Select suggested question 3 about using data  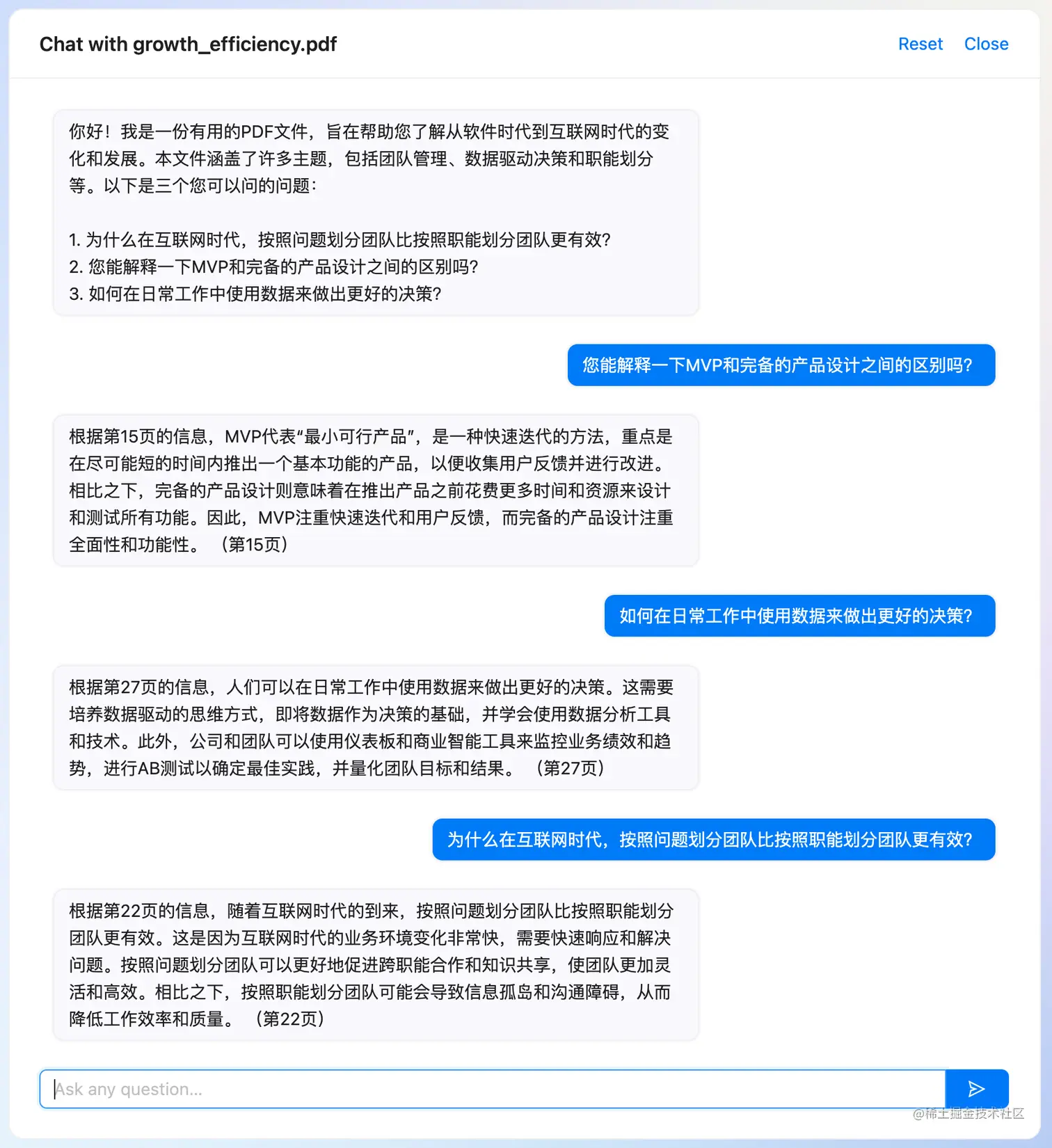(255, 294)
